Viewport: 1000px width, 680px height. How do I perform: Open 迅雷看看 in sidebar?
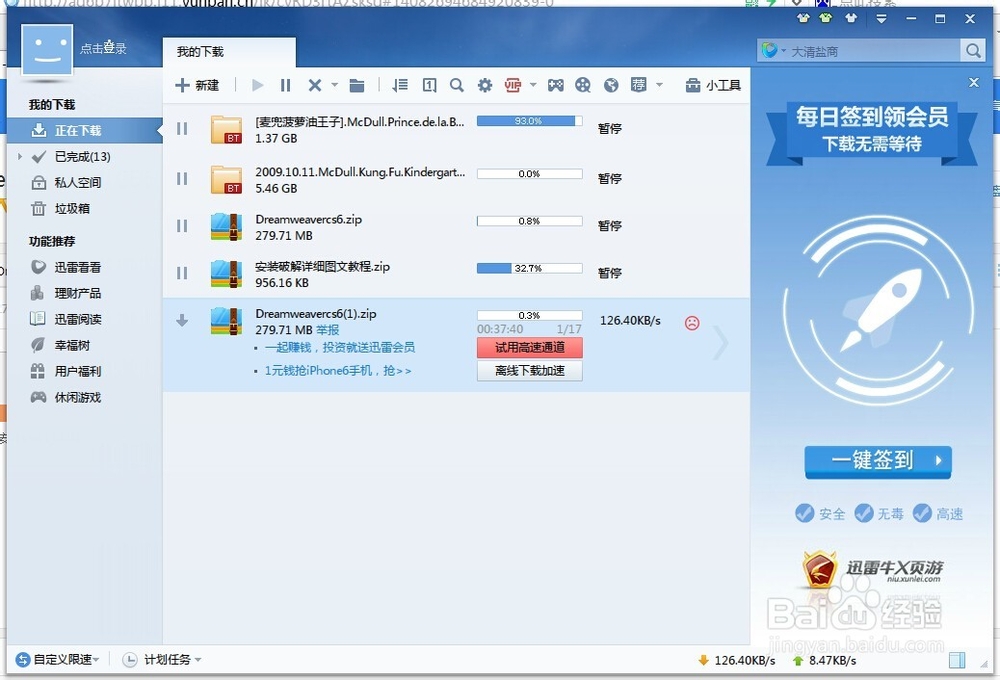point(66,267)
